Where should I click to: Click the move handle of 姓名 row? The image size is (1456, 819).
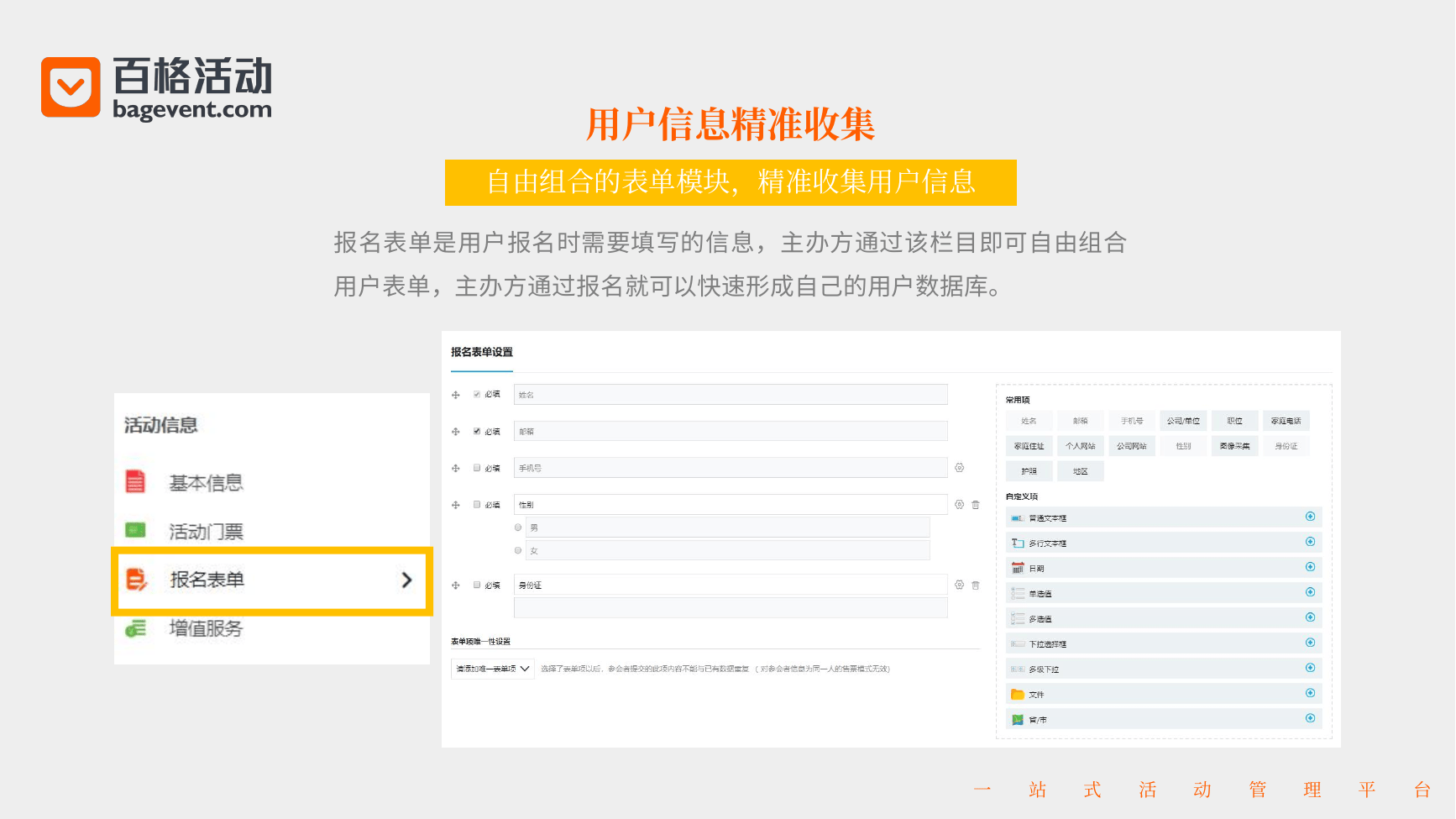(456, 395)
